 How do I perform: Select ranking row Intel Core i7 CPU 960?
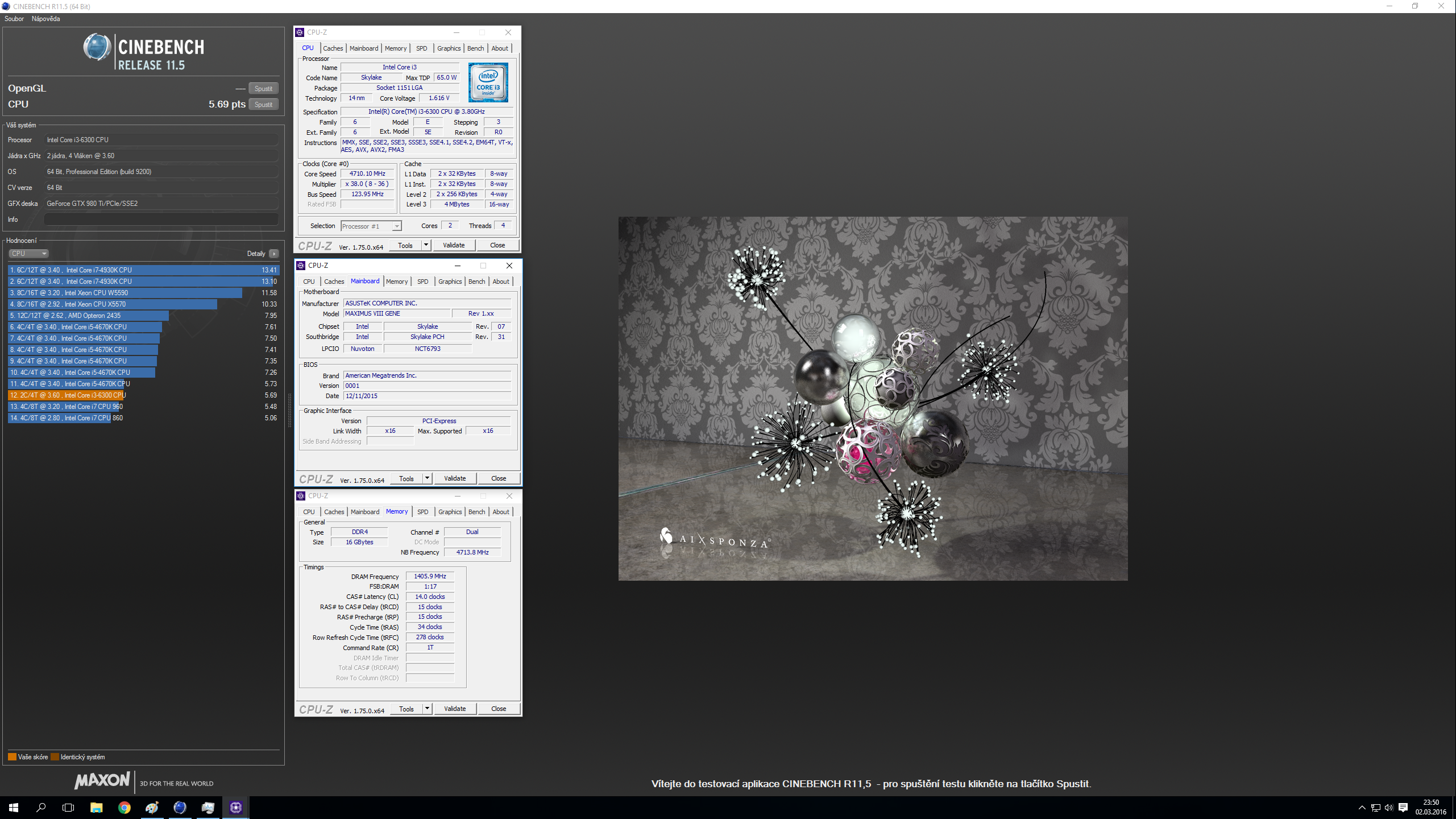point(143,407)
